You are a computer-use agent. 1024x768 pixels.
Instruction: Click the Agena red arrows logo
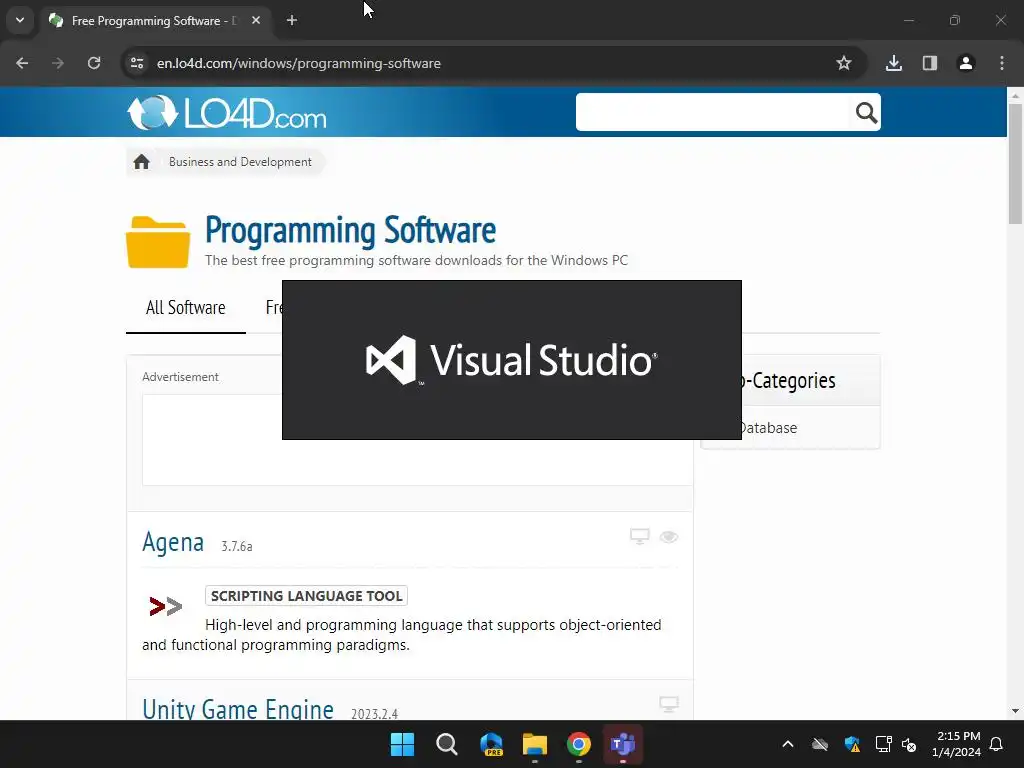pyautogui.click(x=165, y=607)
